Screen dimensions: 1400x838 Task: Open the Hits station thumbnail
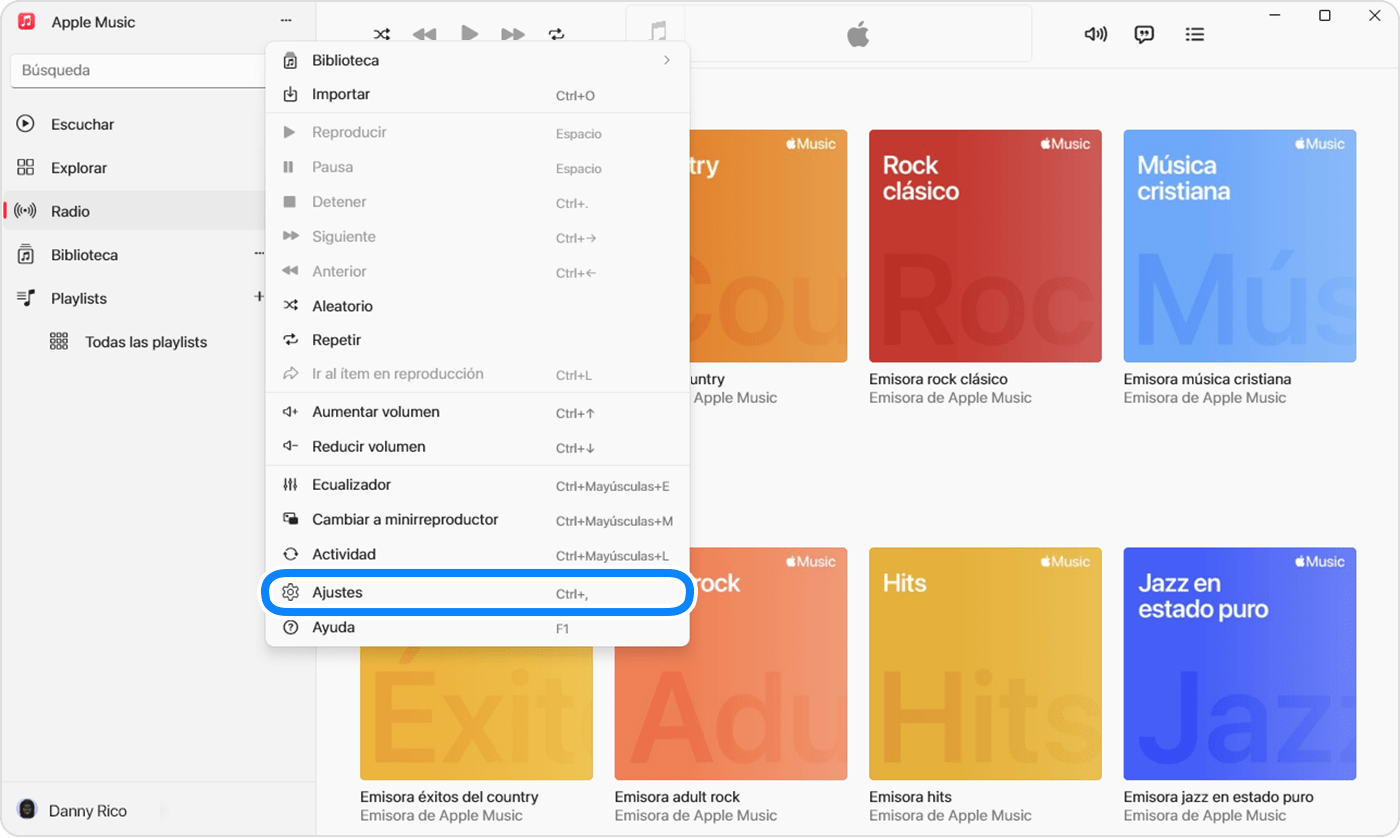click(985, 664)
